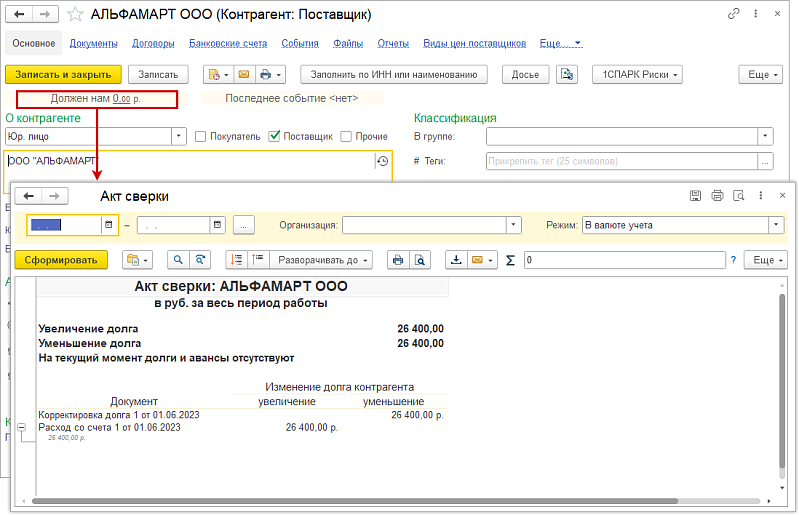The width and height of the screenshot is (799, 515).
Task: Click the Сформировать button
Action: tap(62, 260)
